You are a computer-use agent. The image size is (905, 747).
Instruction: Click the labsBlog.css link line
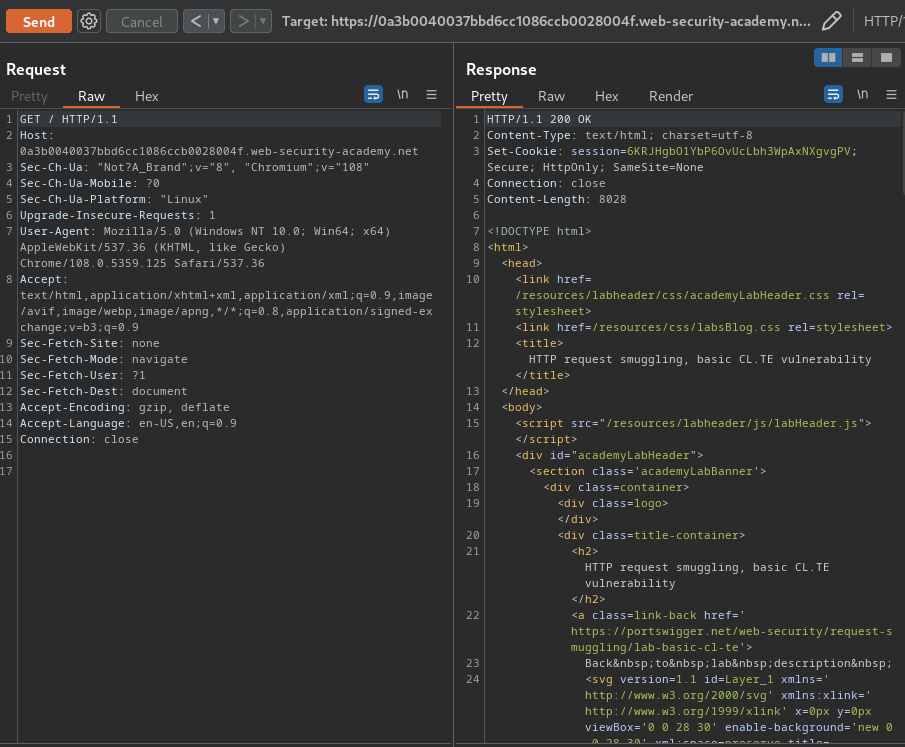(x=704, y=327)
